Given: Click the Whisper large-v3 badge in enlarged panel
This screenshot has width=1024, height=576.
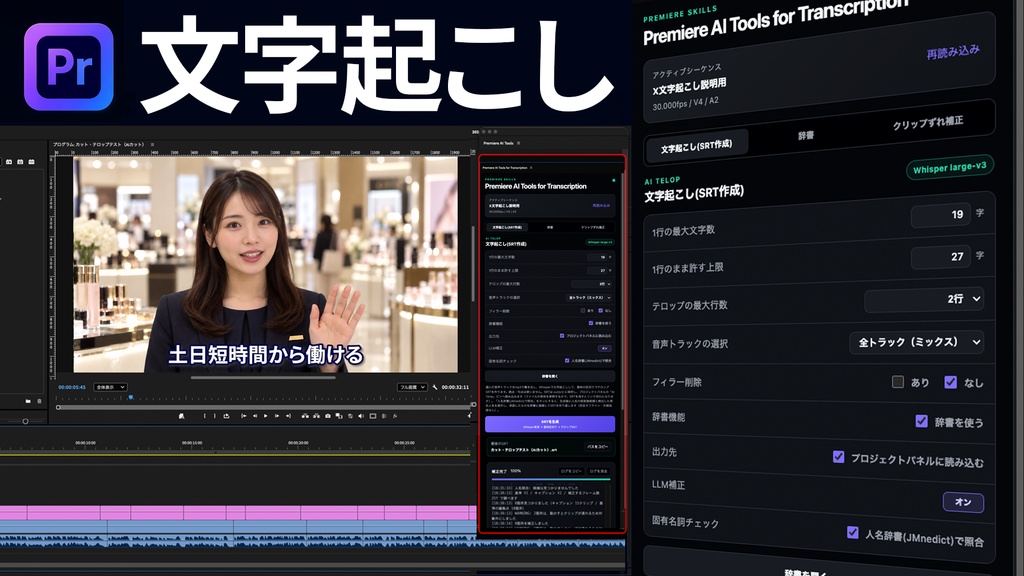Looking at the screenshot, I should (950, 167).
